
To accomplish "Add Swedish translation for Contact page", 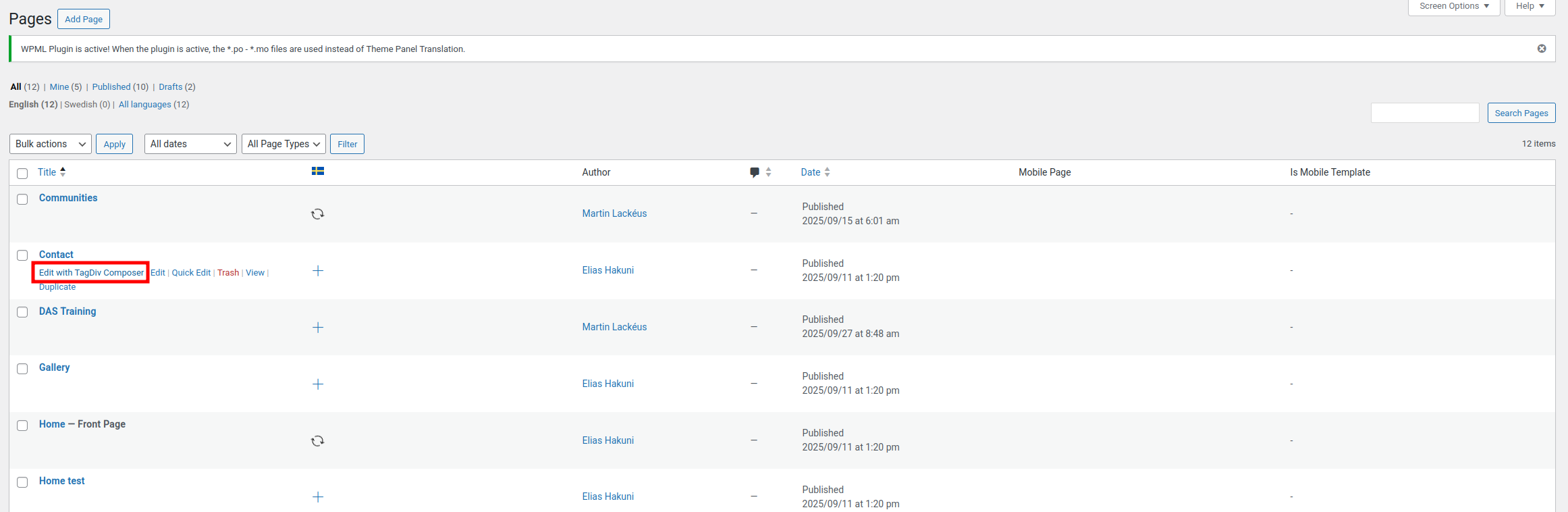I will 318,271.
